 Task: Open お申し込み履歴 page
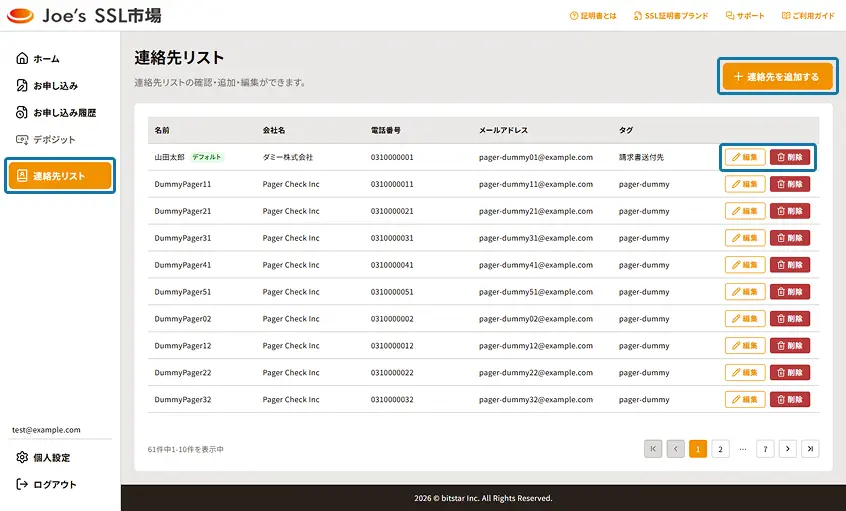pyautogui.click(x=56, y=112)
